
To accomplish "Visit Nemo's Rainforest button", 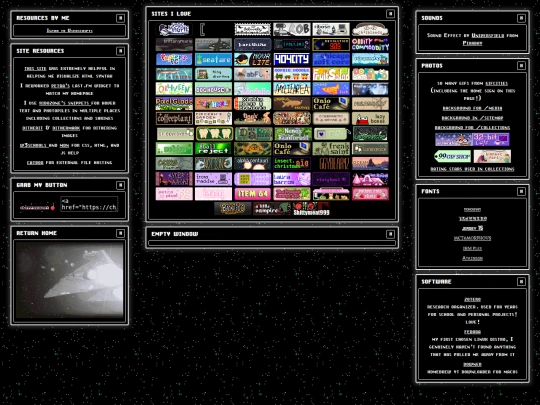I will pos(293,134).
